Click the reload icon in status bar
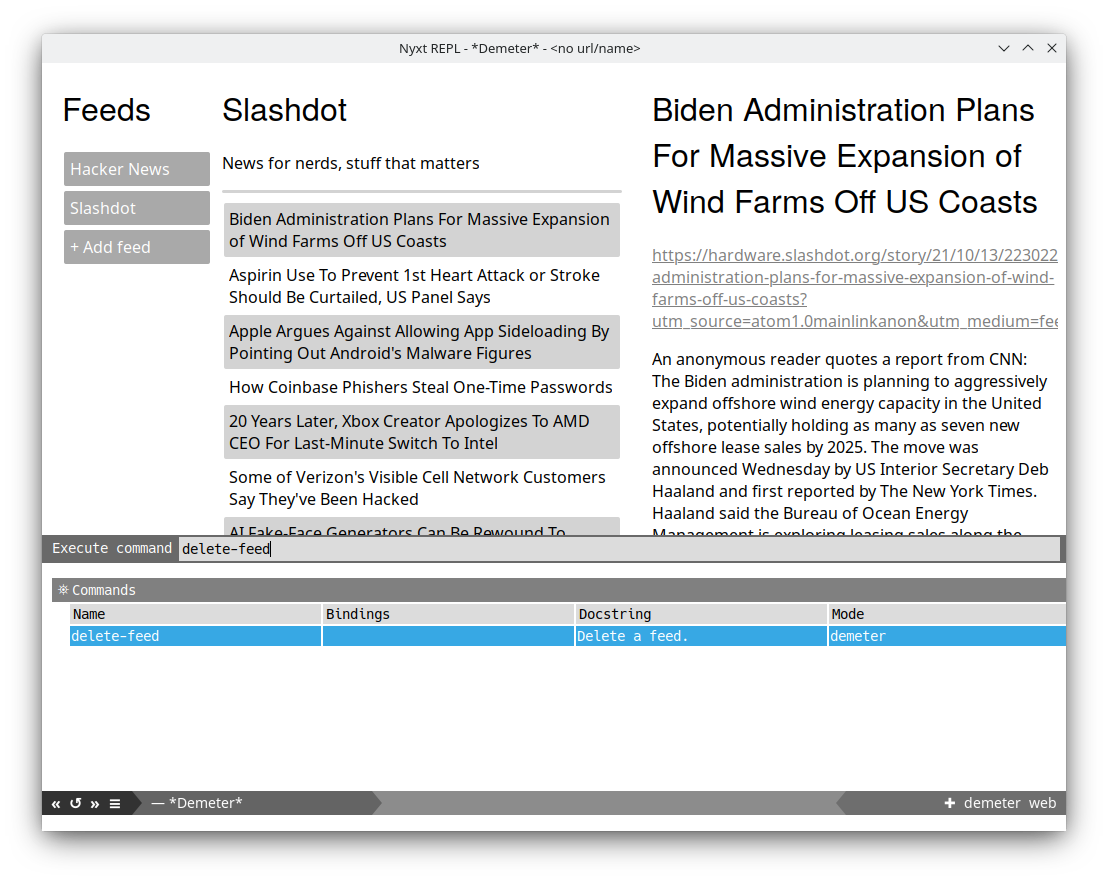The image size is (1108, 881). click(75, 803)
